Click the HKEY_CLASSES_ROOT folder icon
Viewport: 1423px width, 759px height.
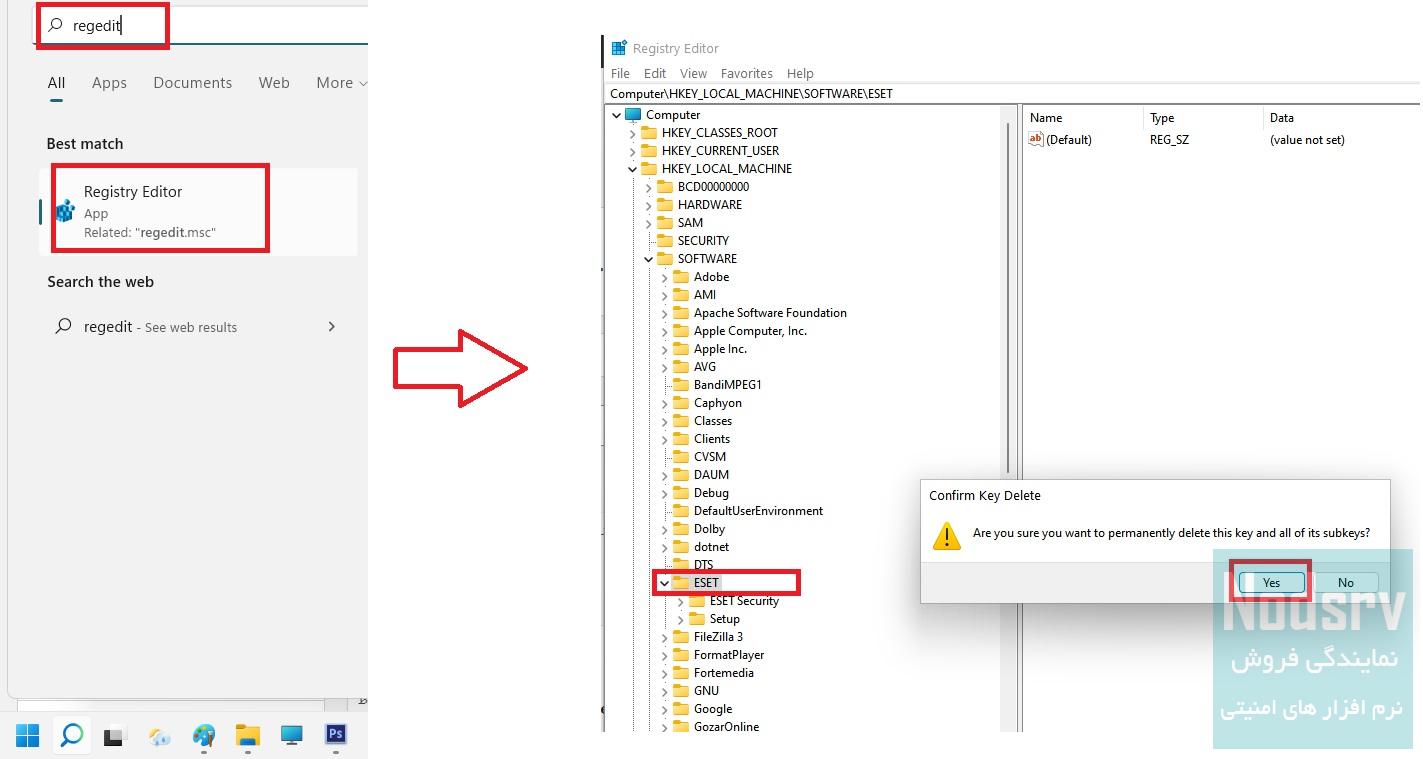tap(649, 133)
